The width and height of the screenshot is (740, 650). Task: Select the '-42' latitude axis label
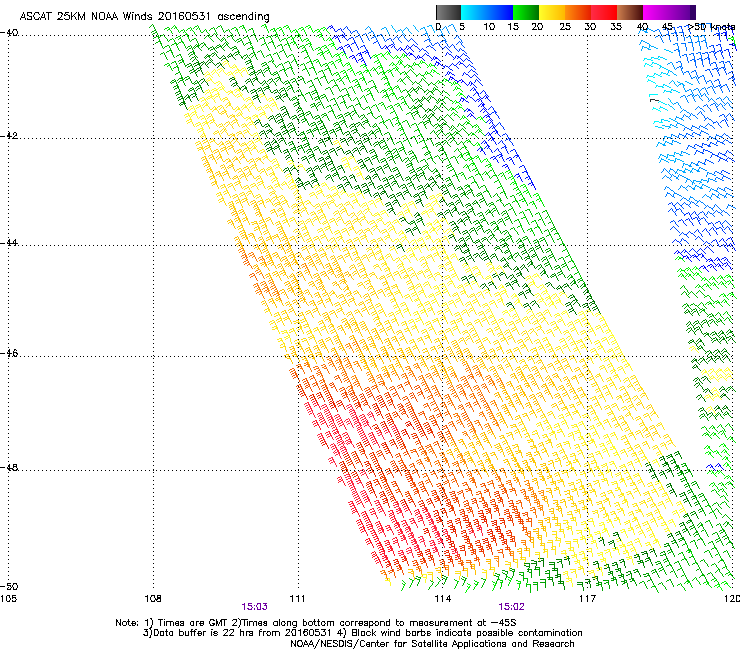pos(9,136)
